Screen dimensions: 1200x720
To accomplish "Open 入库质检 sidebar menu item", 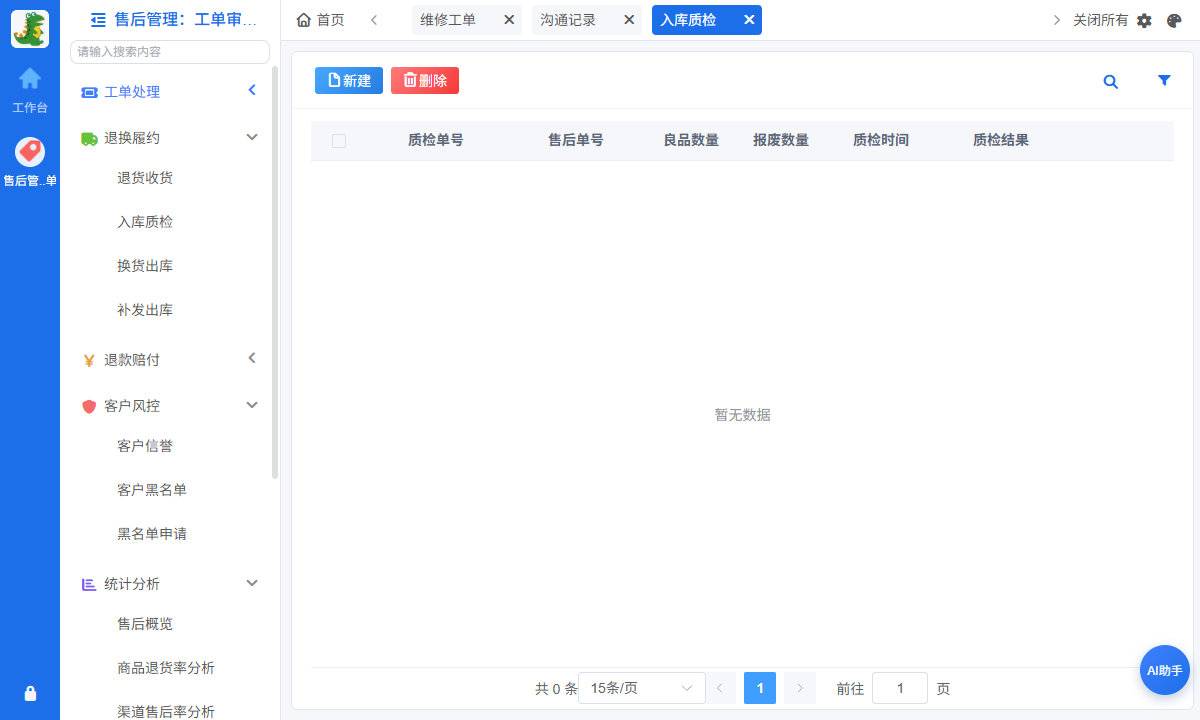I will (x=145, y=222).
